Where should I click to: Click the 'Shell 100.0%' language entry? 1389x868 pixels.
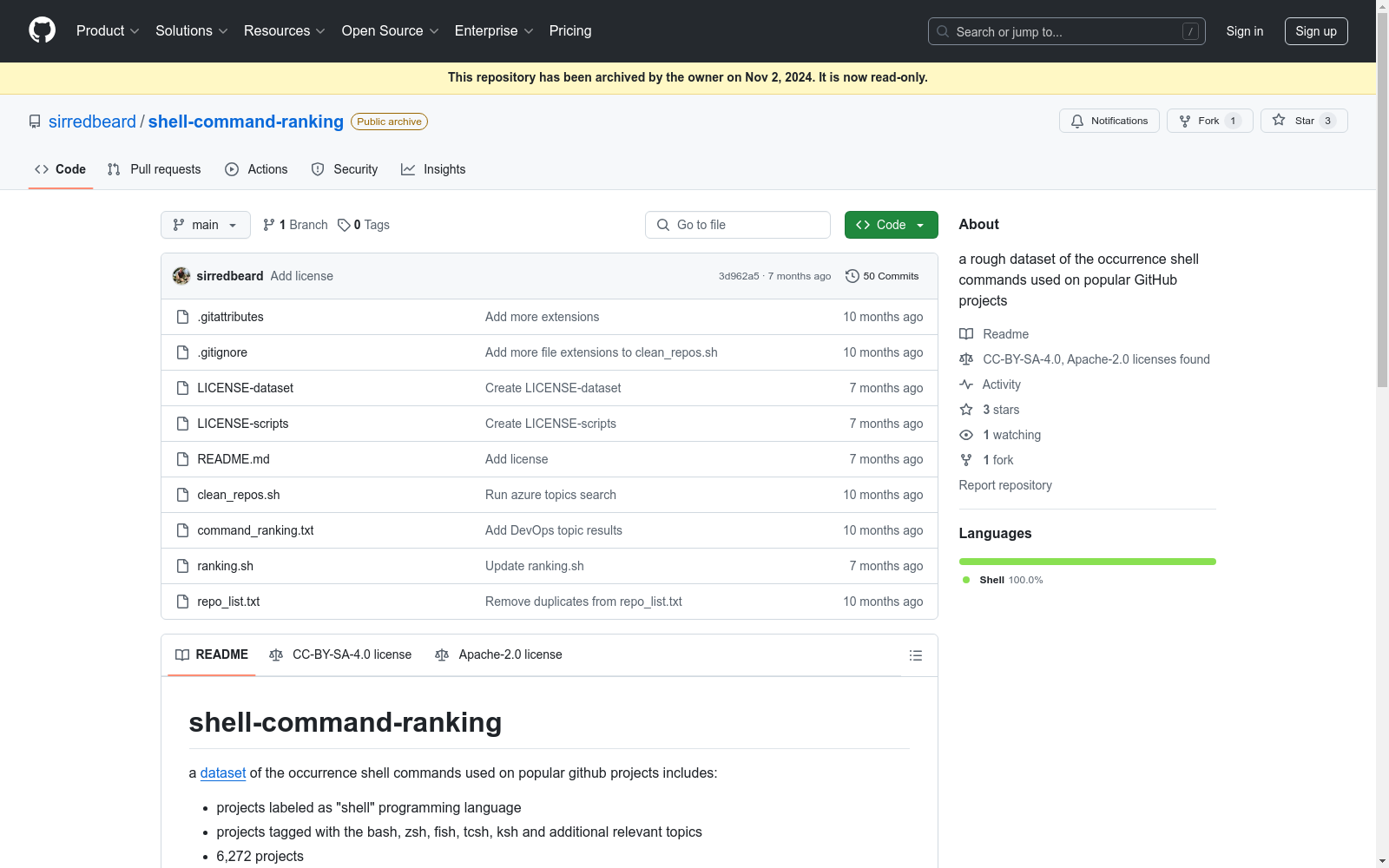pyautogui.click(x=1003, y=580)
